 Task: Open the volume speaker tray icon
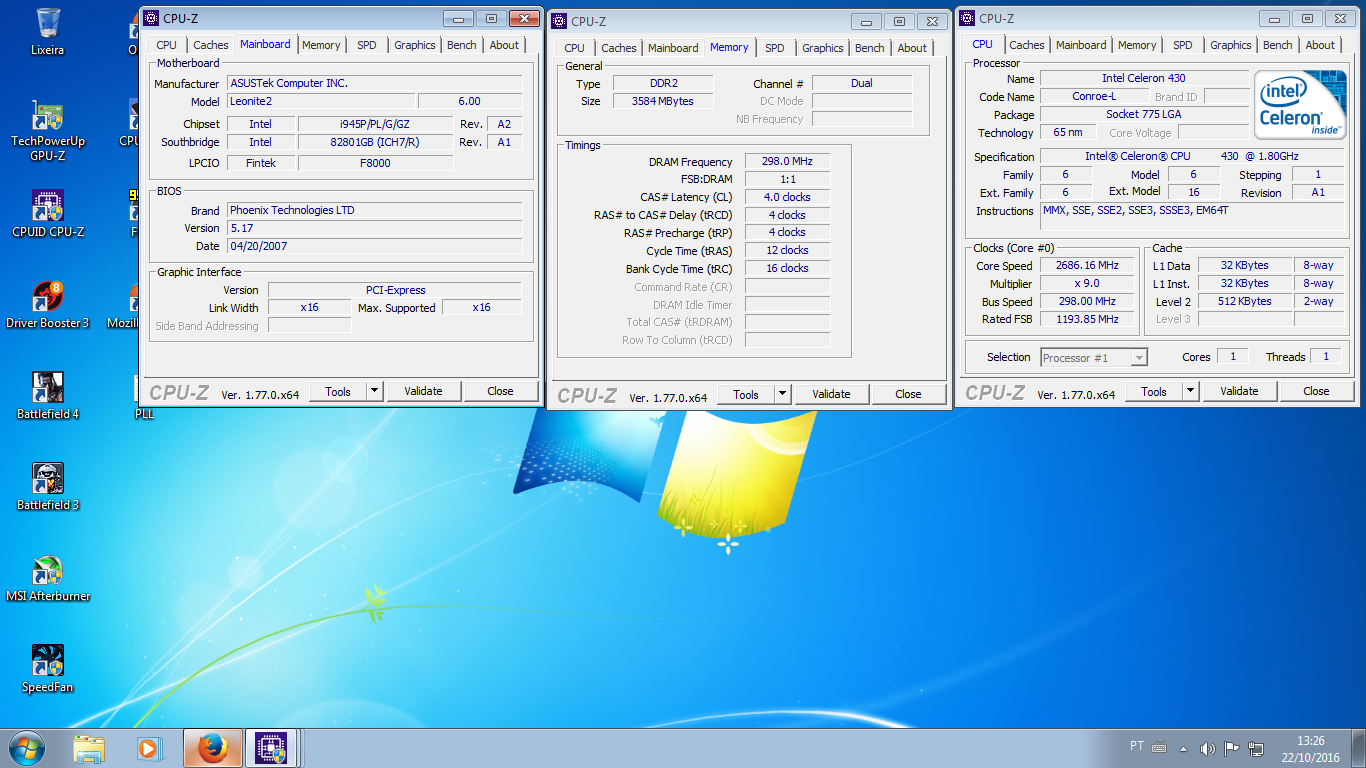tap(1208, 748)
